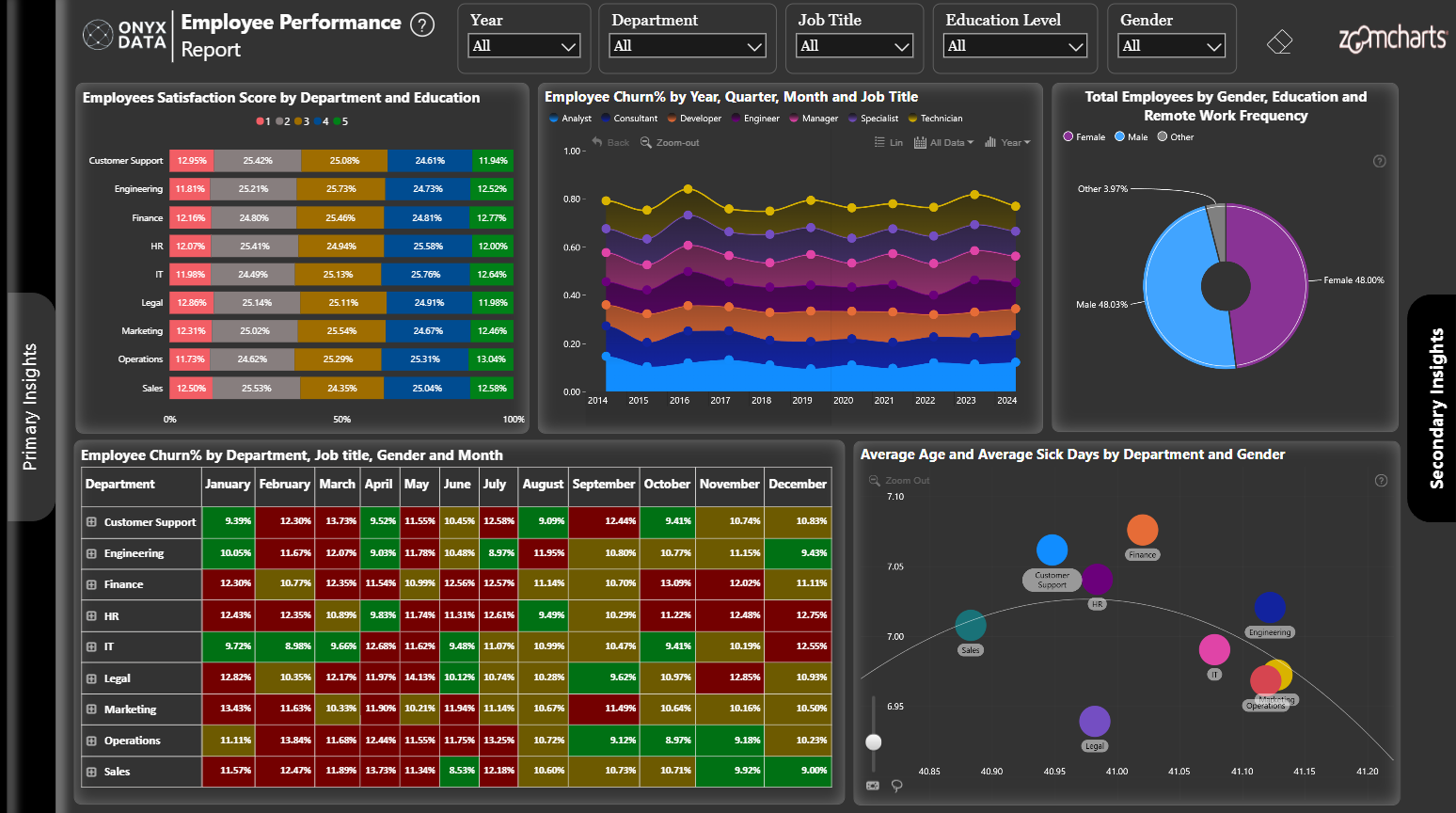Image resolution: width=1456 pixels, height=813 pixels.
Task: Open the Job Title slicer dropdown
Action: click(x=855, y=46)
